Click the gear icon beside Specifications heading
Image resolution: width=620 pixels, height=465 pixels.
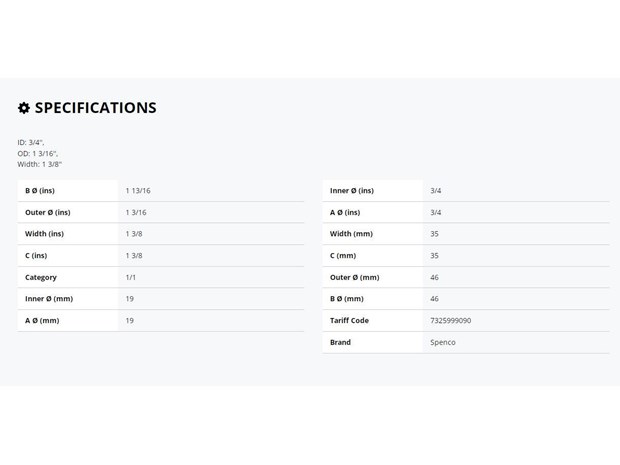pos(24,108)
